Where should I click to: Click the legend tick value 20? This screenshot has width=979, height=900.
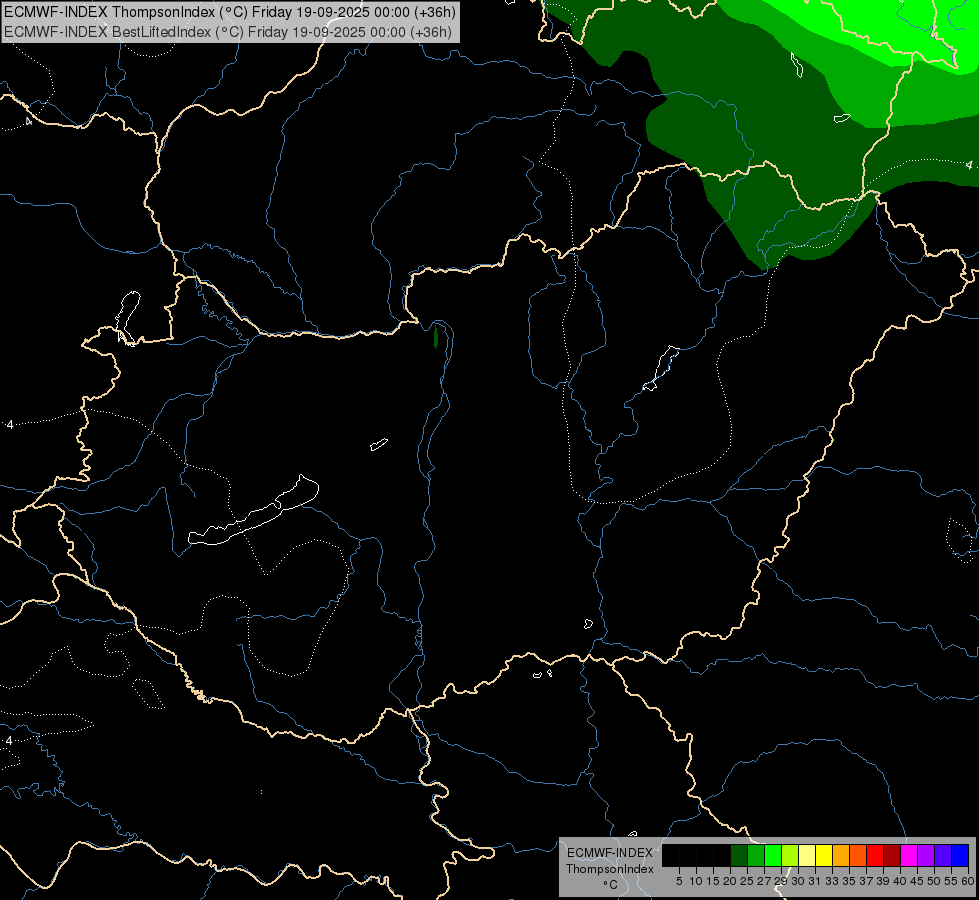pos(730,881)
